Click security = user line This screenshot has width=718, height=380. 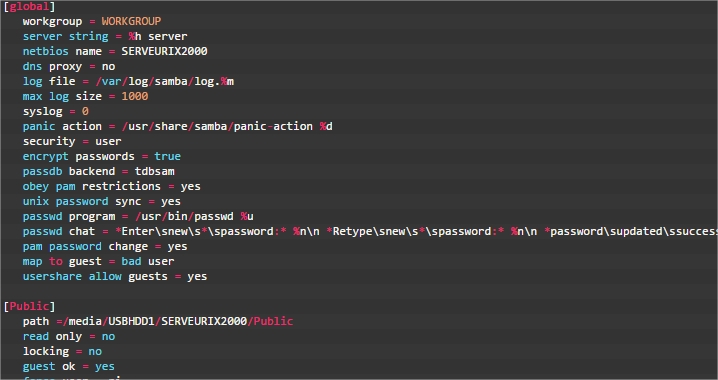pyautogui.click(x=72, y=141)
